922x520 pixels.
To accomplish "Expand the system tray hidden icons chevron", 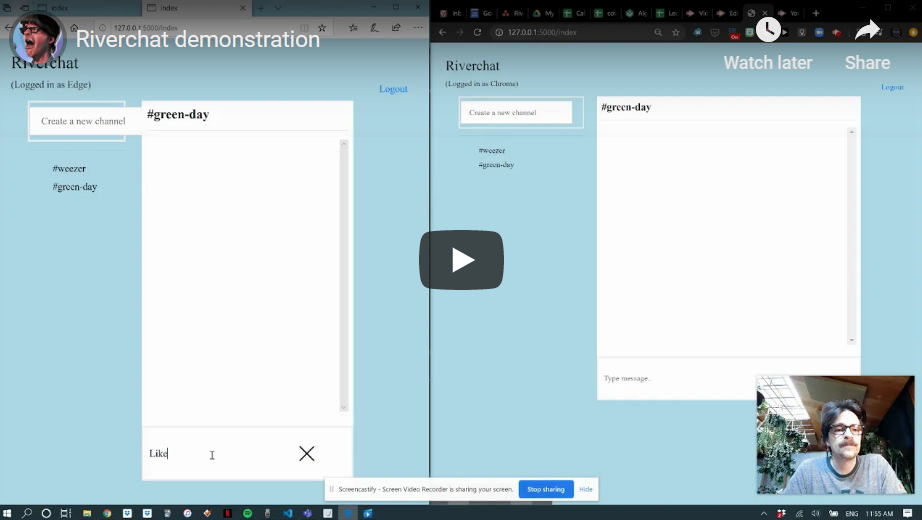I will coord(763,514).
